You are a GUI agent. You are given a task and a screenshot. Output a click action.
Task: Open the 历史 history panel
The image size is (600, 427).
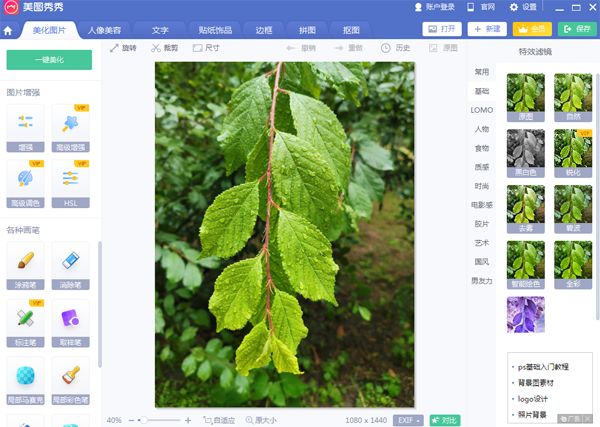pyautogui.click(x=395, y=48)
